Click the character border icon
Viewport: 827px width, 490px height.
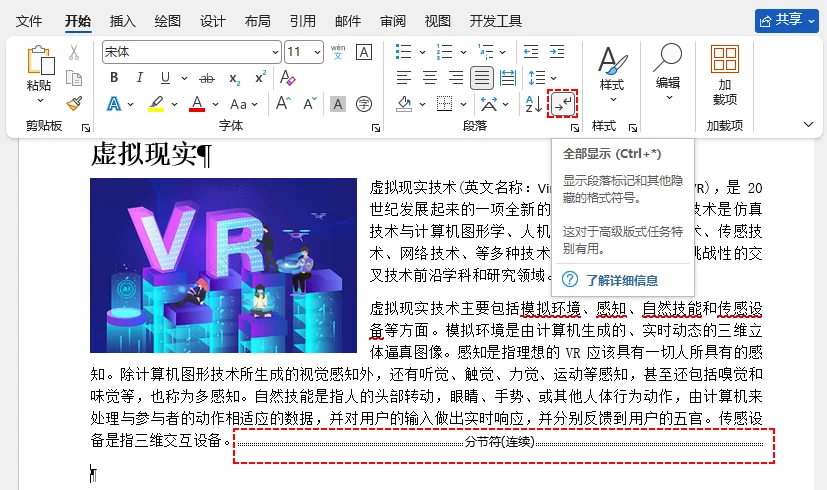click(x=363, y=52)
